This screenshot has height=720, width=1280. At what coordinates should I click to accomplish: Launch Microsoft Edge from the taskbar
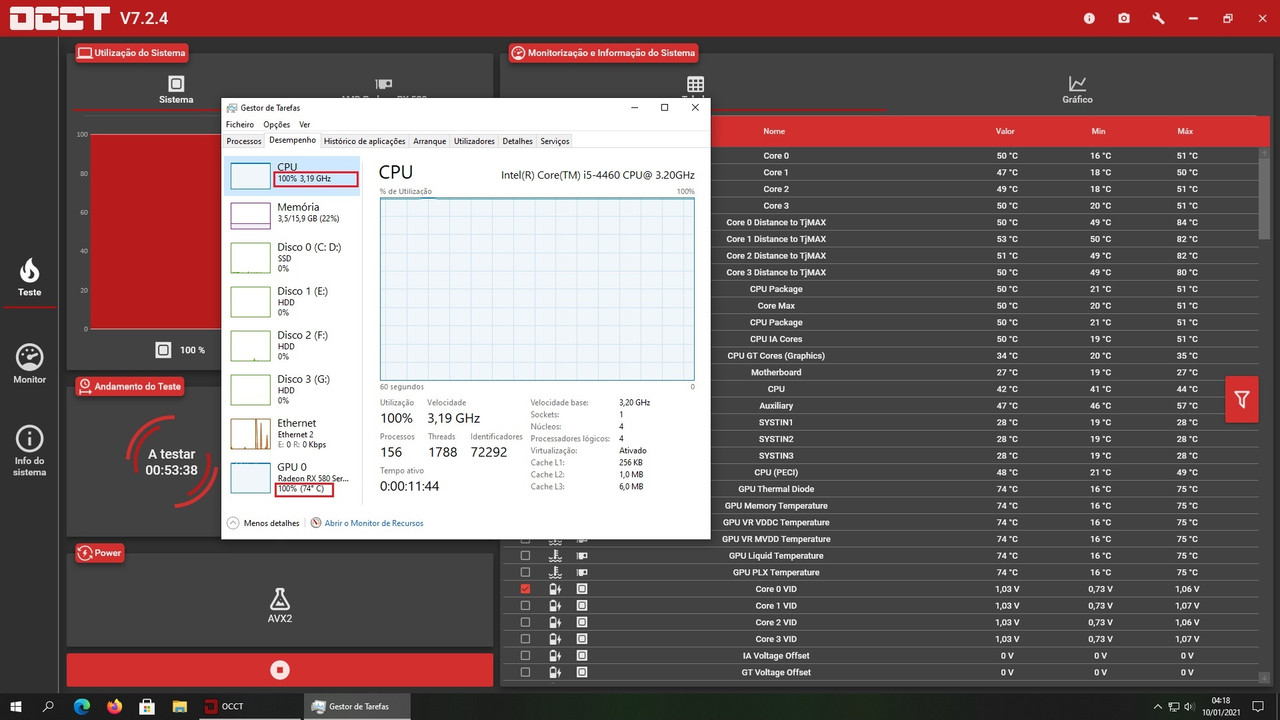pos(82,706)
